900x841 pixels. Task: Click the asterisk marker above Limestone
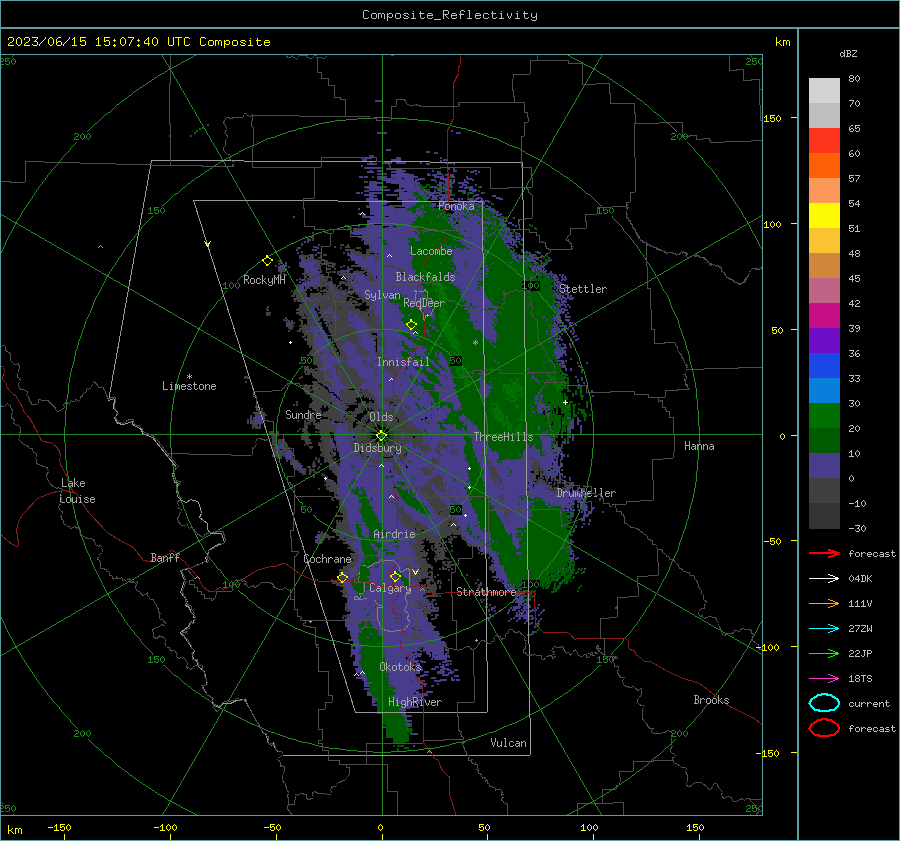click(189, 377)
